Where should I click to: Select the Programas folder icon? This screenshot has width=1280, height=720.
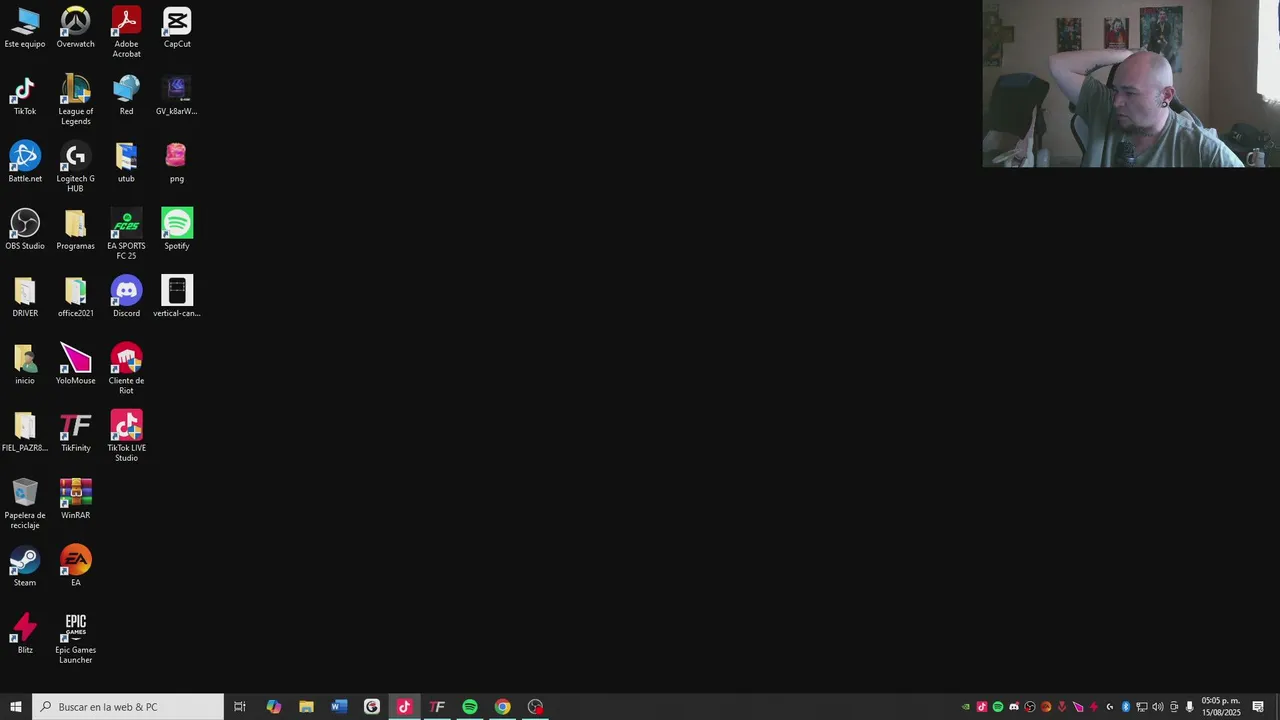[75, 230]
